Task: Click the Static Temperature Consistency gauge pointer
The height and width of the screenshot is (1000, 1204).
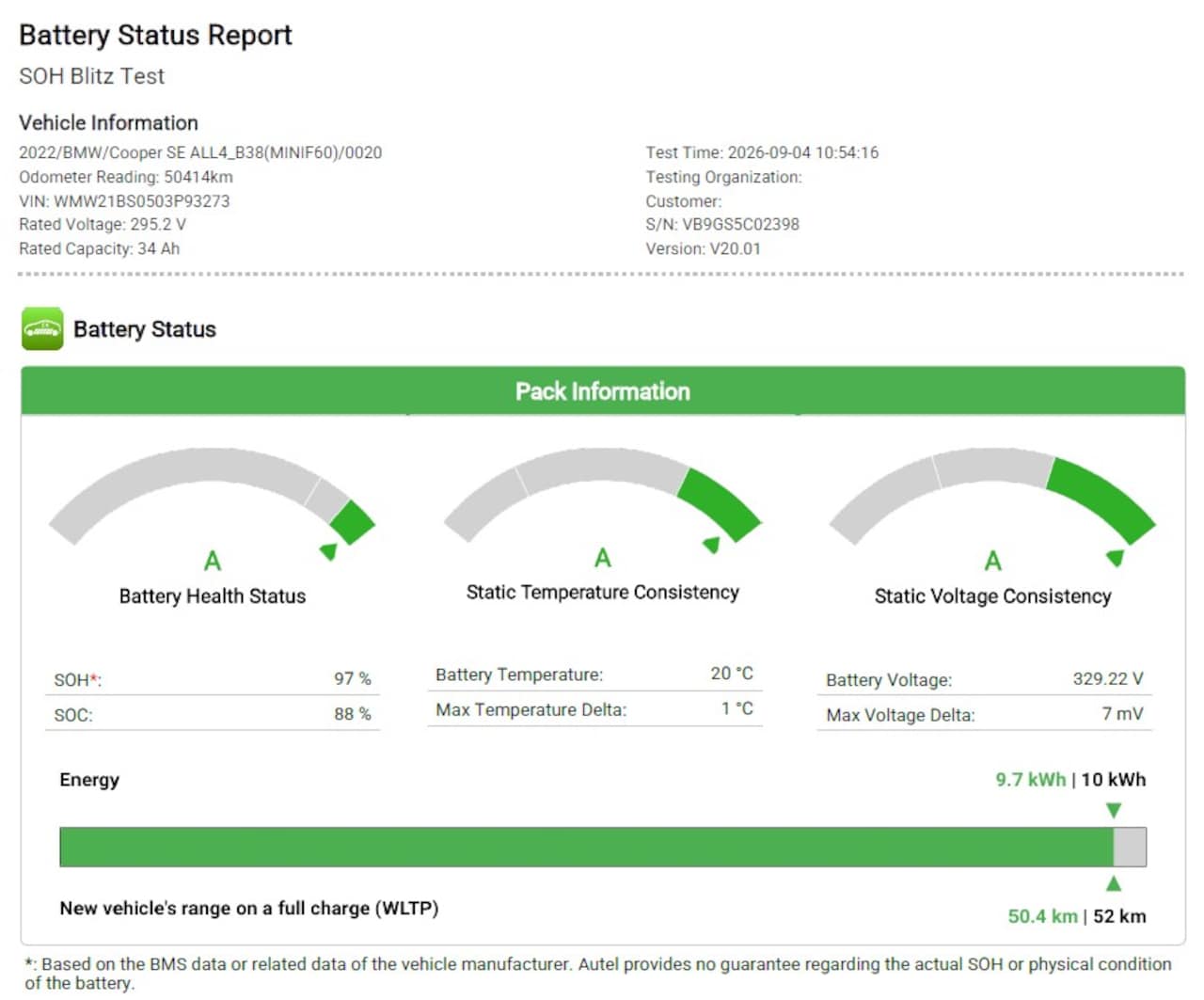Action: point(712,545)
